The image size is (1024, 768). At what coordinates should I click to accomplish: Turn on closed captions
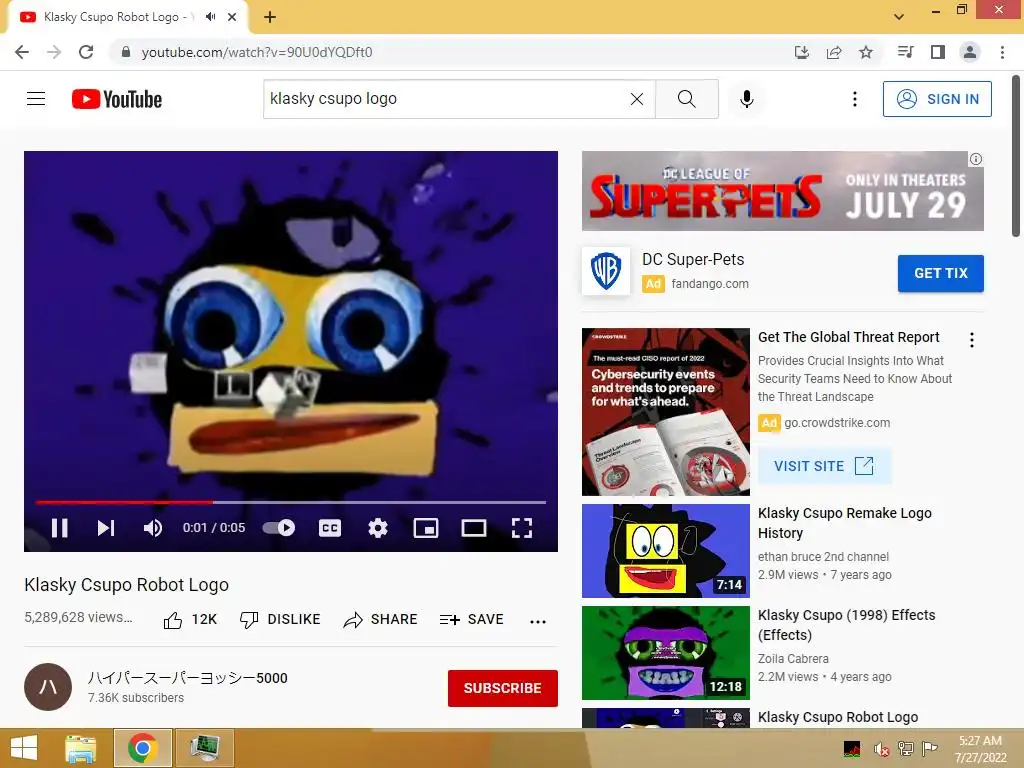pyautogui.click(x=330, y=528)
